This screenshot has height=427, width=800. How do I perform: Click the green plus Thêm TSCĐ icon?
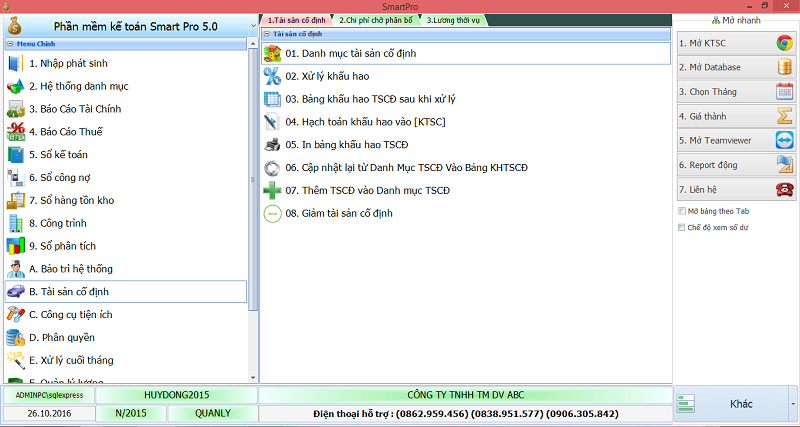click(x=272, y=191)
